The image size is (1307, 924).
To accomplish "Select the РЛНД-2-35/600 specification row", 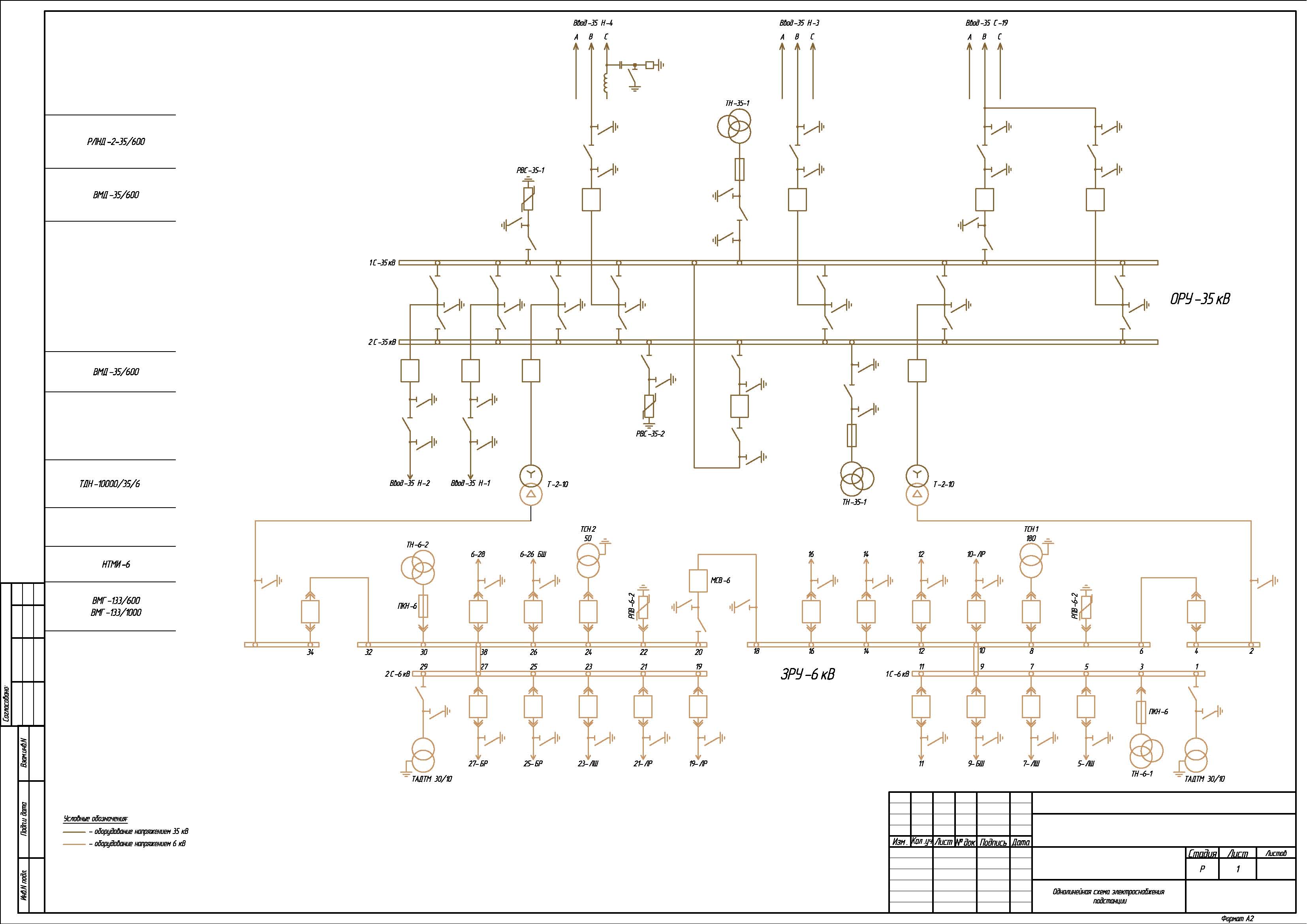I will [x=111, y=142].
